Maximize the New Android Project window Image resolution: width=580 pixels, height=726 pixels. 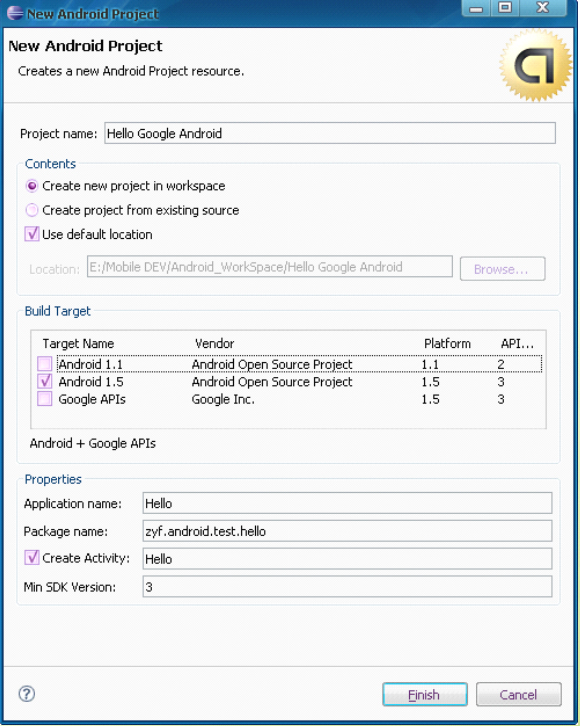click(505, 9)
